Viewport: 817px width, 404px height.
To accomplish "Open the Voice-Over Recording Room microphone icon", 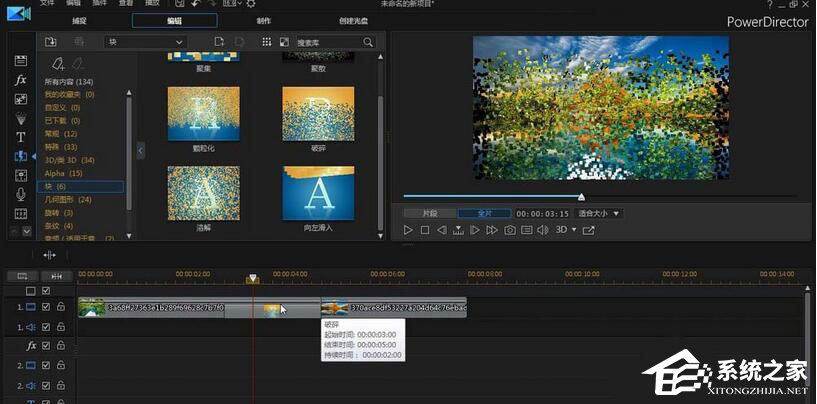I will point(20,194).
